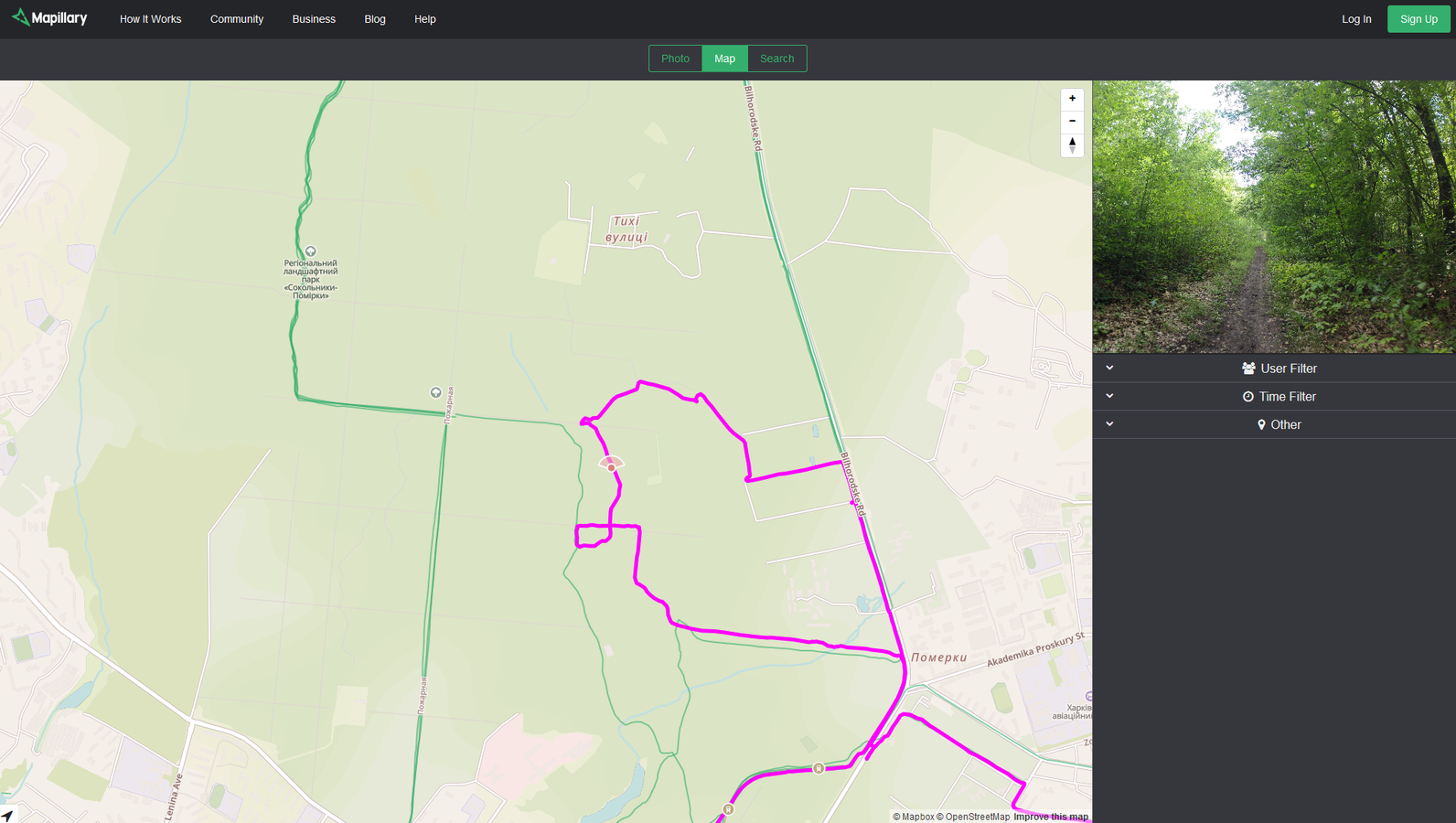Zoom out using the minus button

[x=1072, y=122]
